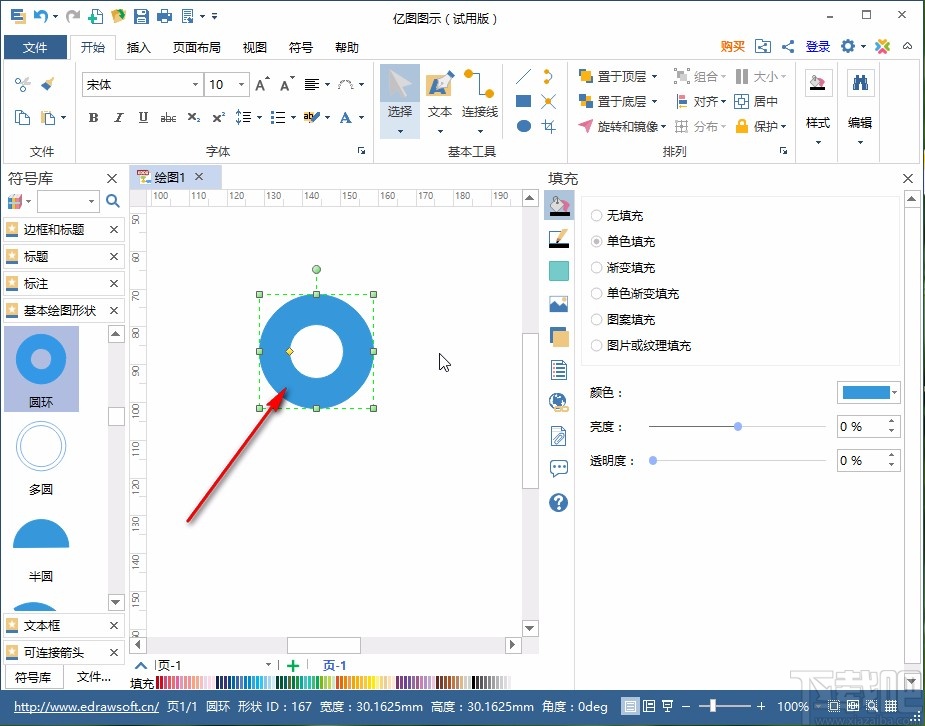Apply strikethrough text formatting
The height and width of the screenshot is (726, 925).
point(168,118)
